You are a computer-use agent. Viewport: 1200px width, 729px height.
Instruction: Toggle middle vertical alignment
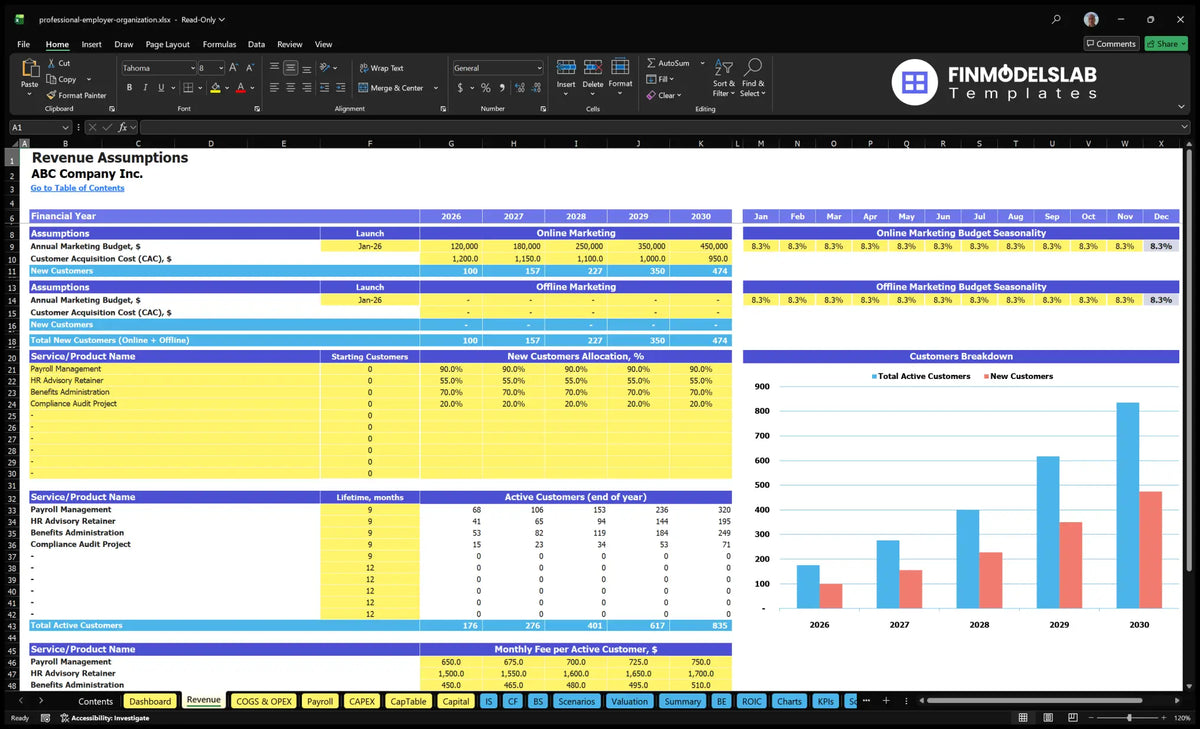click(290, 68)
